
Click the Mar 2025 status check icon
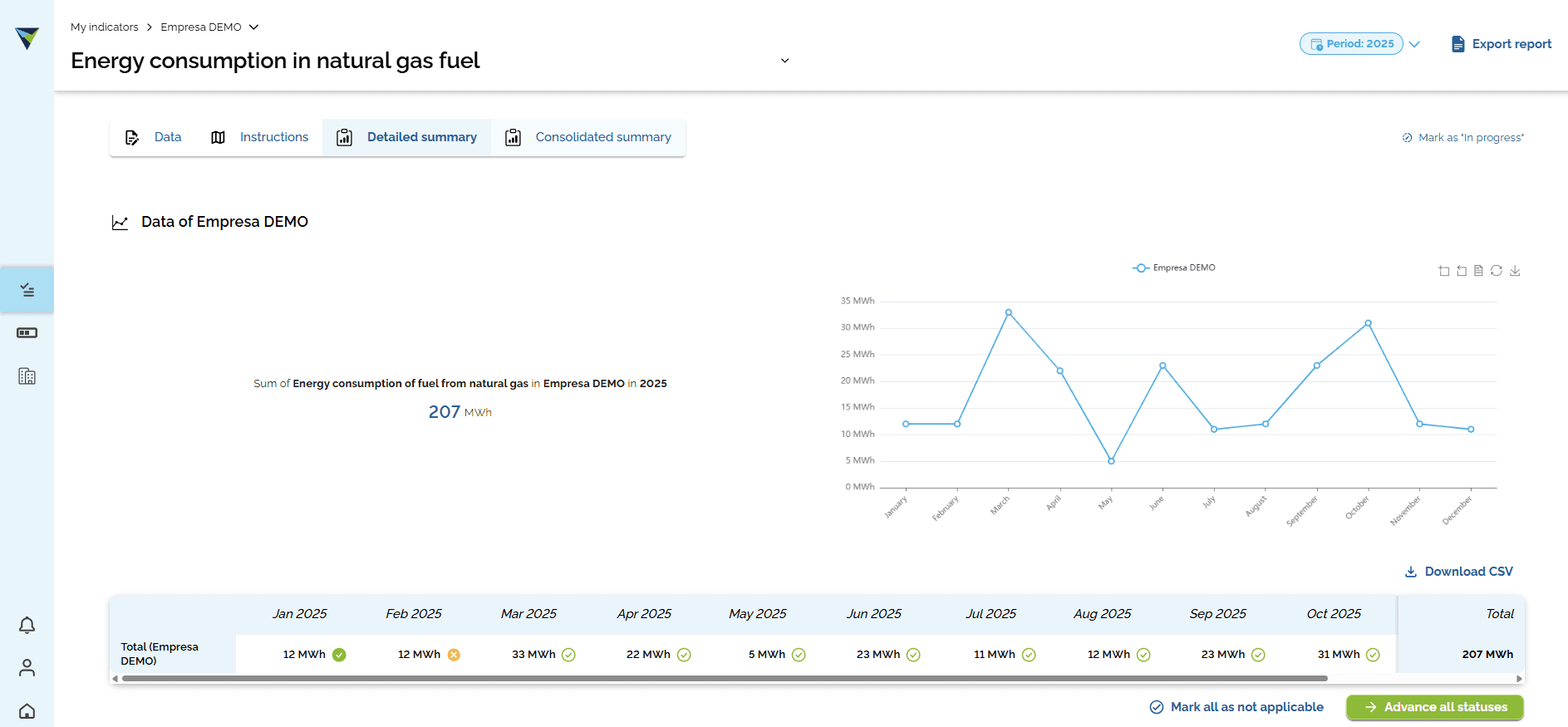click(x=568, y=655)
